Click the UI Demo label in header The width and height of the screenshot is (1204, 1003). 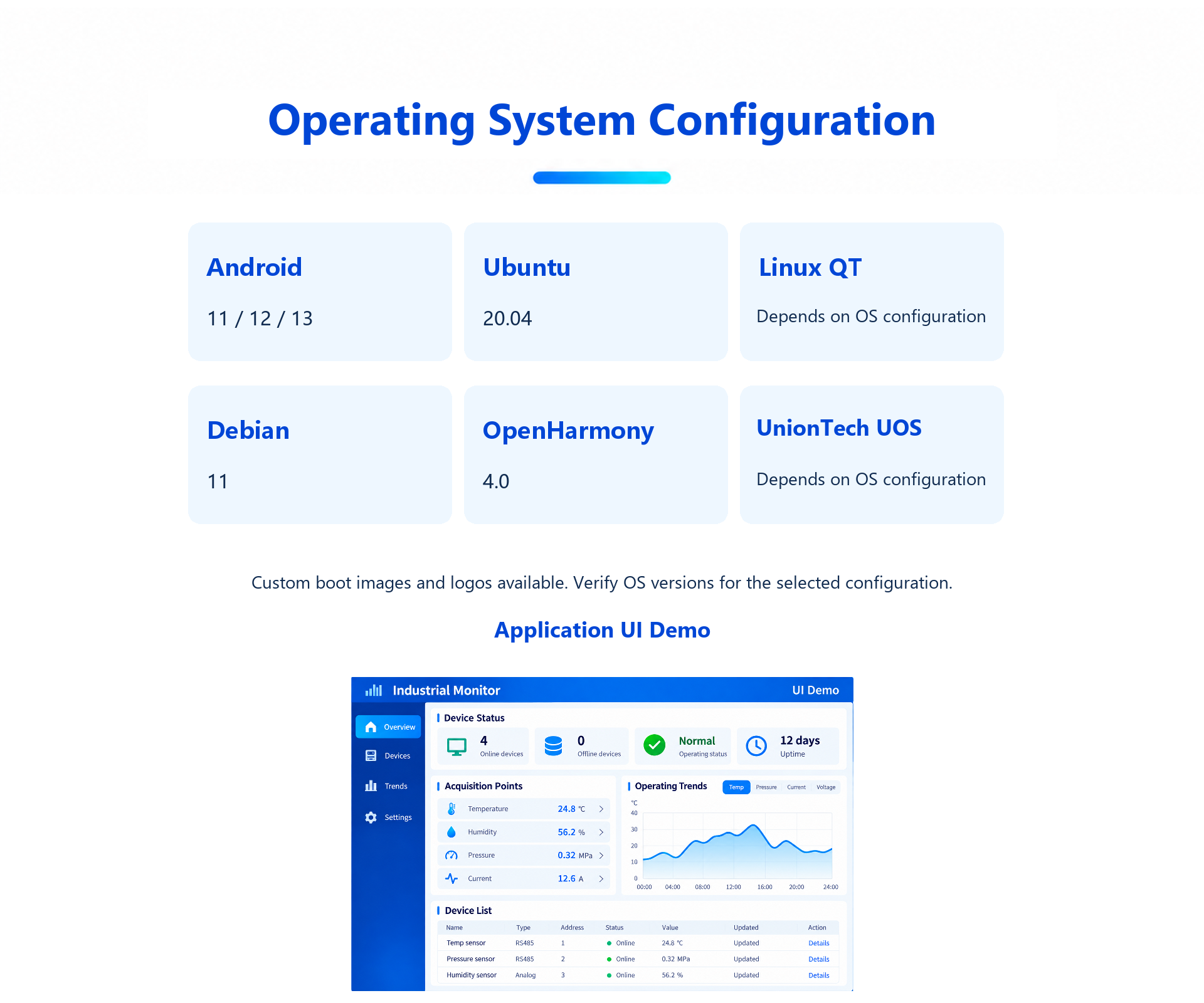[x=815, y=690]
